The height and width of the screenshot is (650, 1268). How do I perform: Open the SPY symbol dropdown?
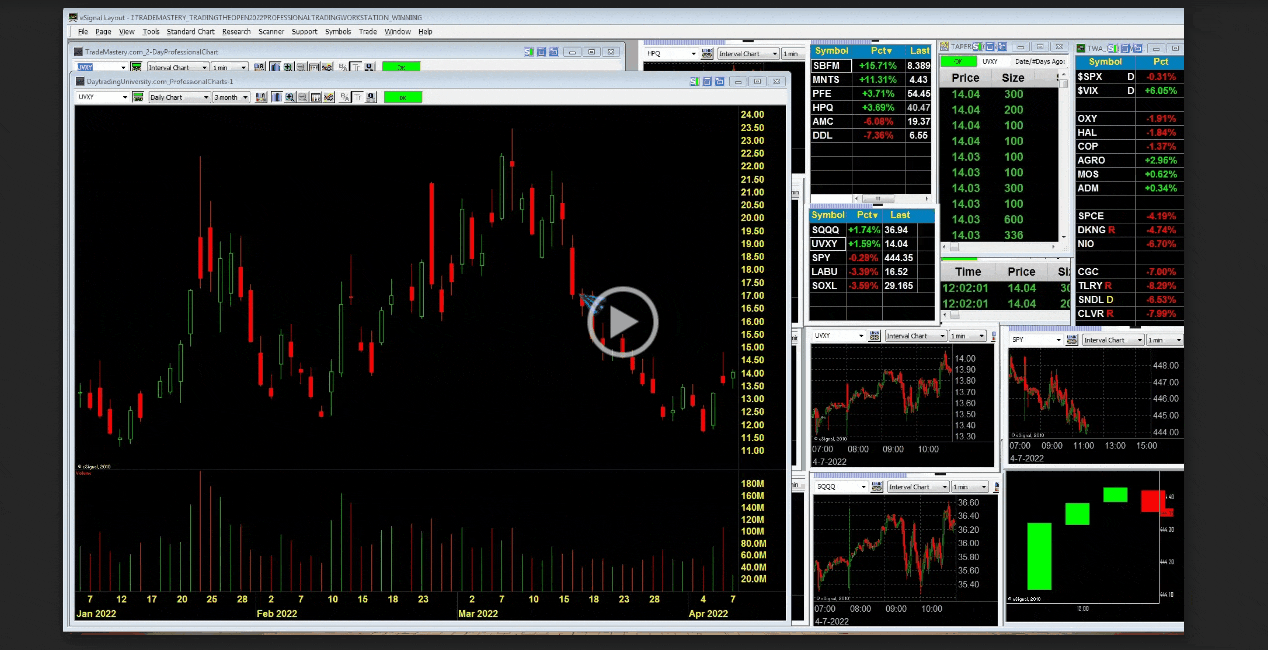point(1058,340)
